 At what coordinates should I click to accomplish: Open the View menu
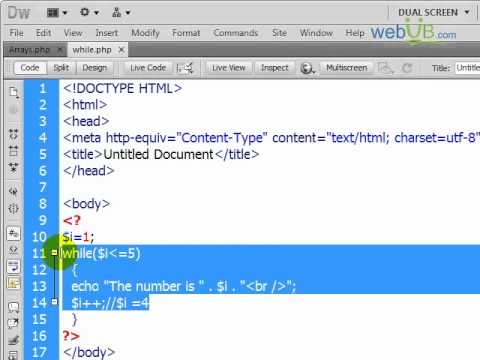tap(73, 33)
